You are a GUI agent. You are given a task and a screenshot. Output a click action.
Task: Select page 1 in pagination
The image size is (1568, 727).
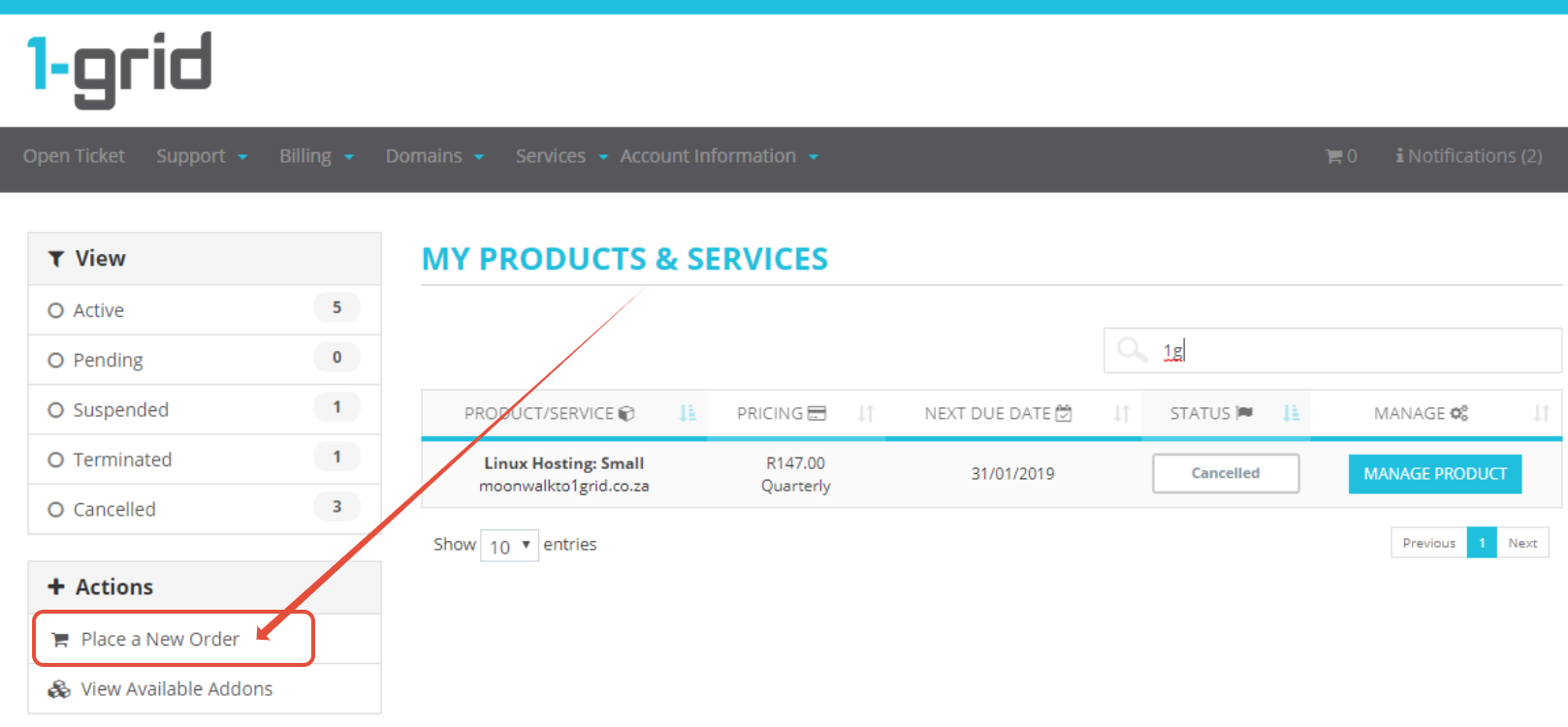pyautogui.click(x=1482, y=543)
